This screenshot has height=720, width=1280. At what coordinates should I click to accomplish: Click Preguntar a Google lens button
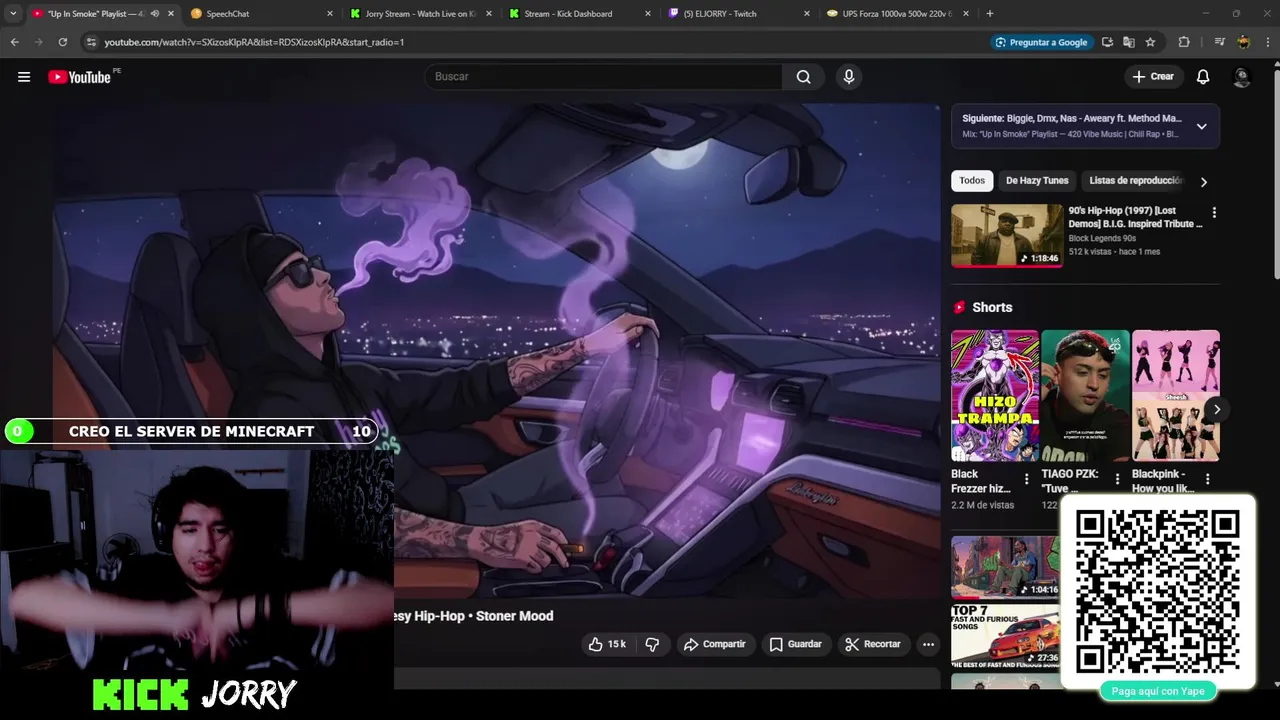pos(1041,42)
